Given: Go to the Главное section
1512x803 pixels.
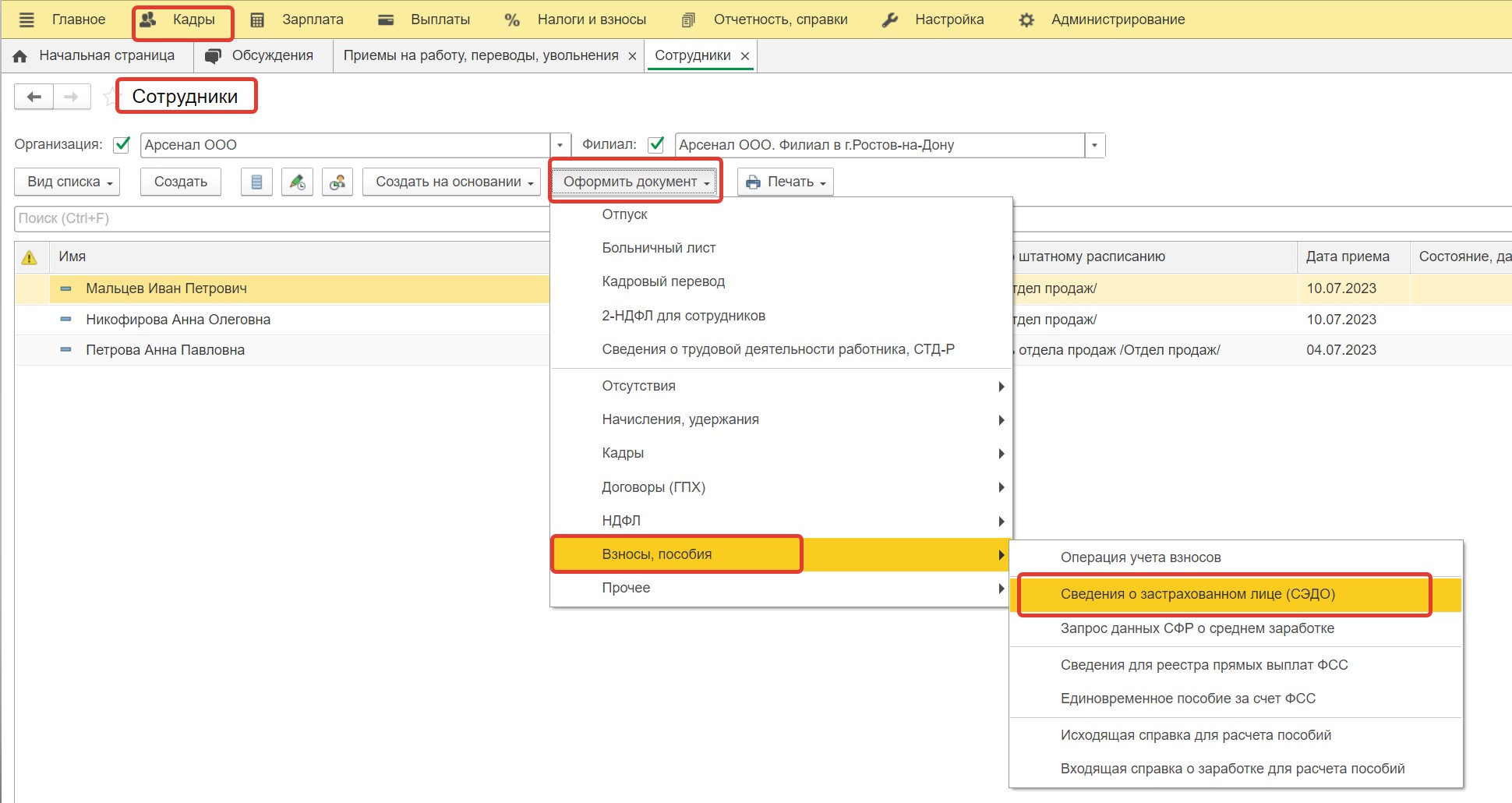Looking at the screenshot, I should click(x=79, y=20).
